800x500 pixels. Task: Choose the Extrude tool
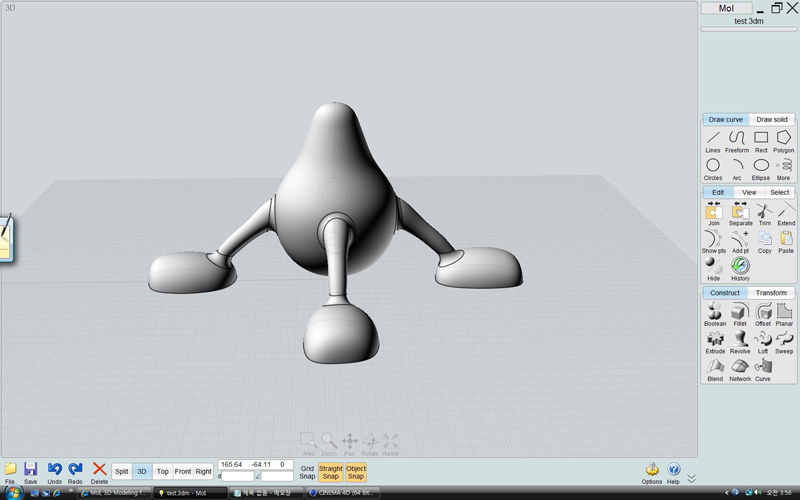715,342
